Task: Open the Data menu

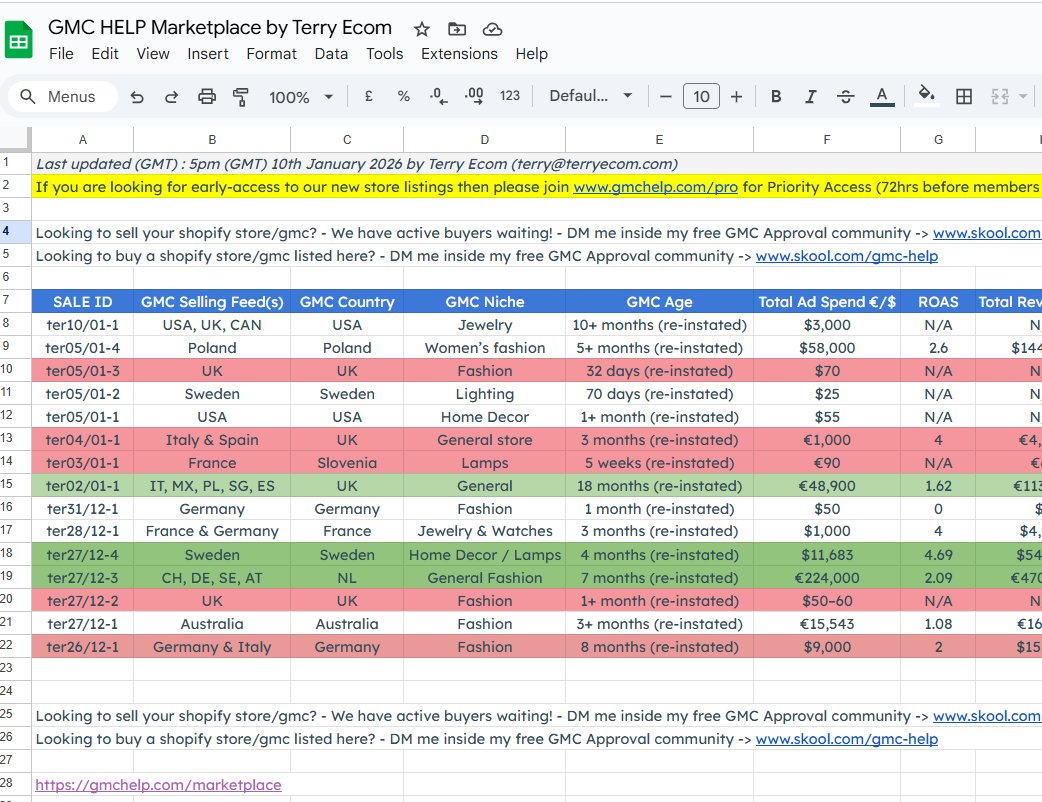Action: 331,54
